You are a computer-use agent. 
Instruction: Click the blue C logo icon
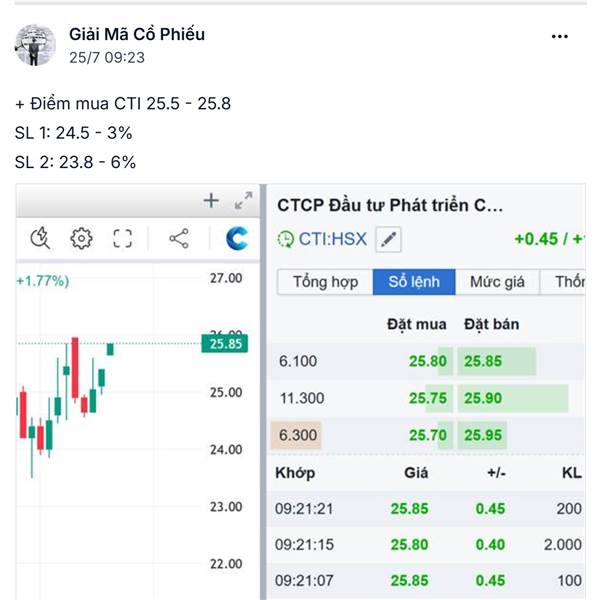point(236,238)
